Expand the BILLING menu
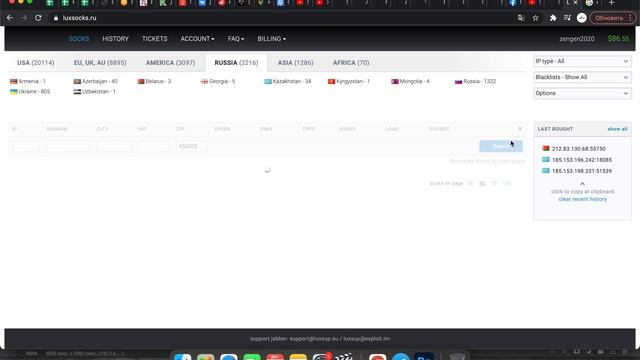Viewport: 640px width, 360px height. 271,39
